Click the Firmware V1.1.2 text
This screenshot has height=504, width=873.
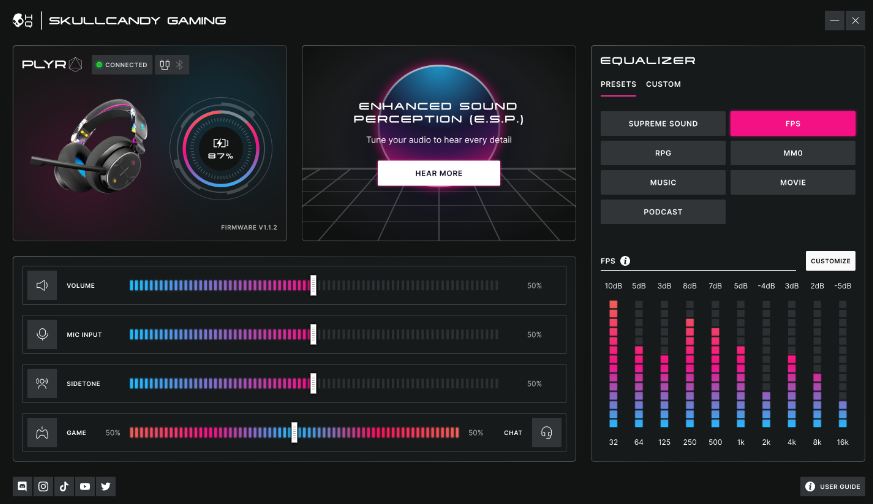(249, 227)
